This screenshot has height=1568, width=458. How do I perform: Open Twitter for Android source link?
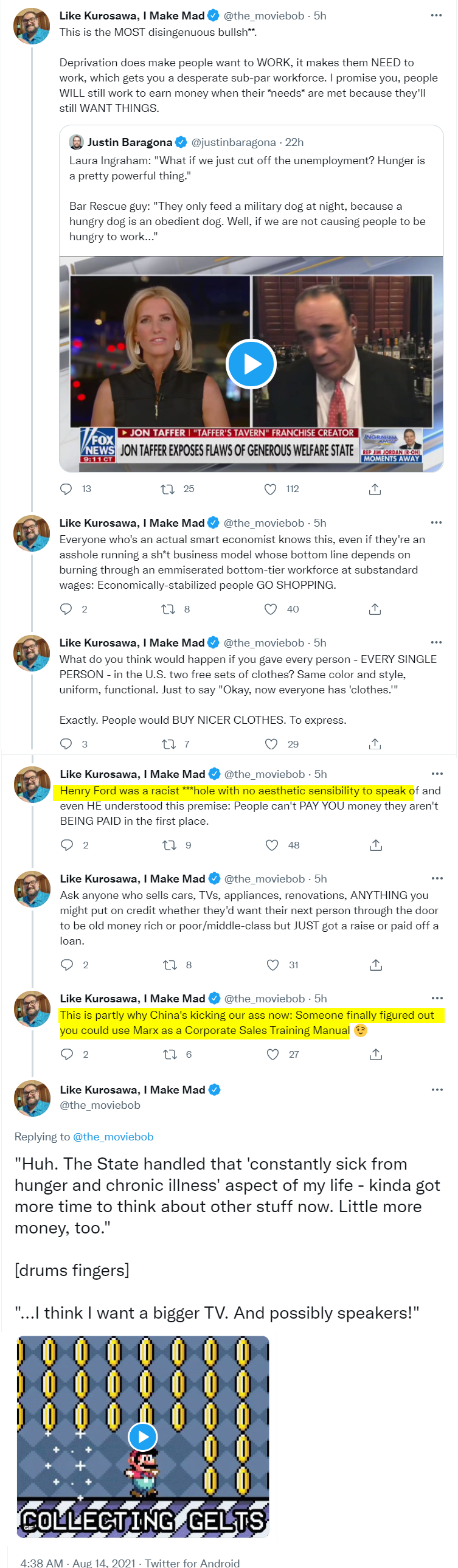click(x=192, y=1563)
